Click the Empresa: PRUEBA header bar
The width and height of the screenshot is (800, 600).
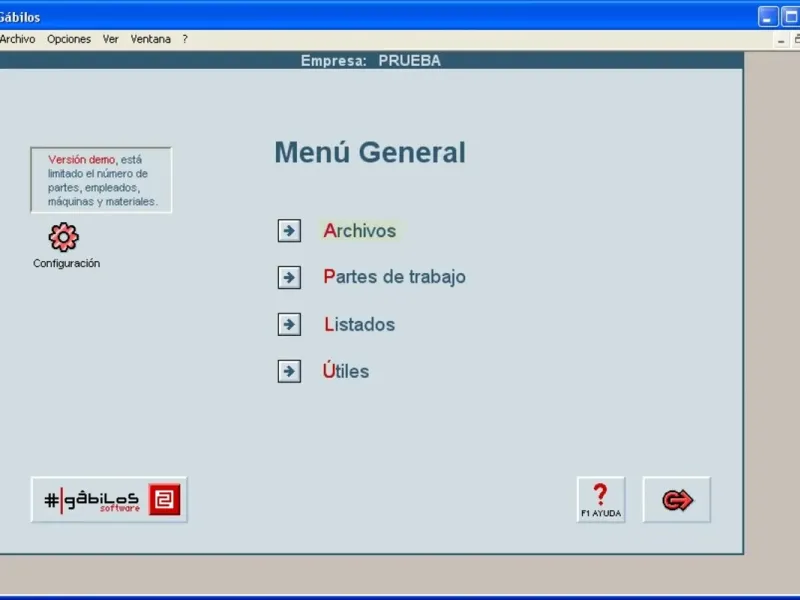[x=371, y=61]
